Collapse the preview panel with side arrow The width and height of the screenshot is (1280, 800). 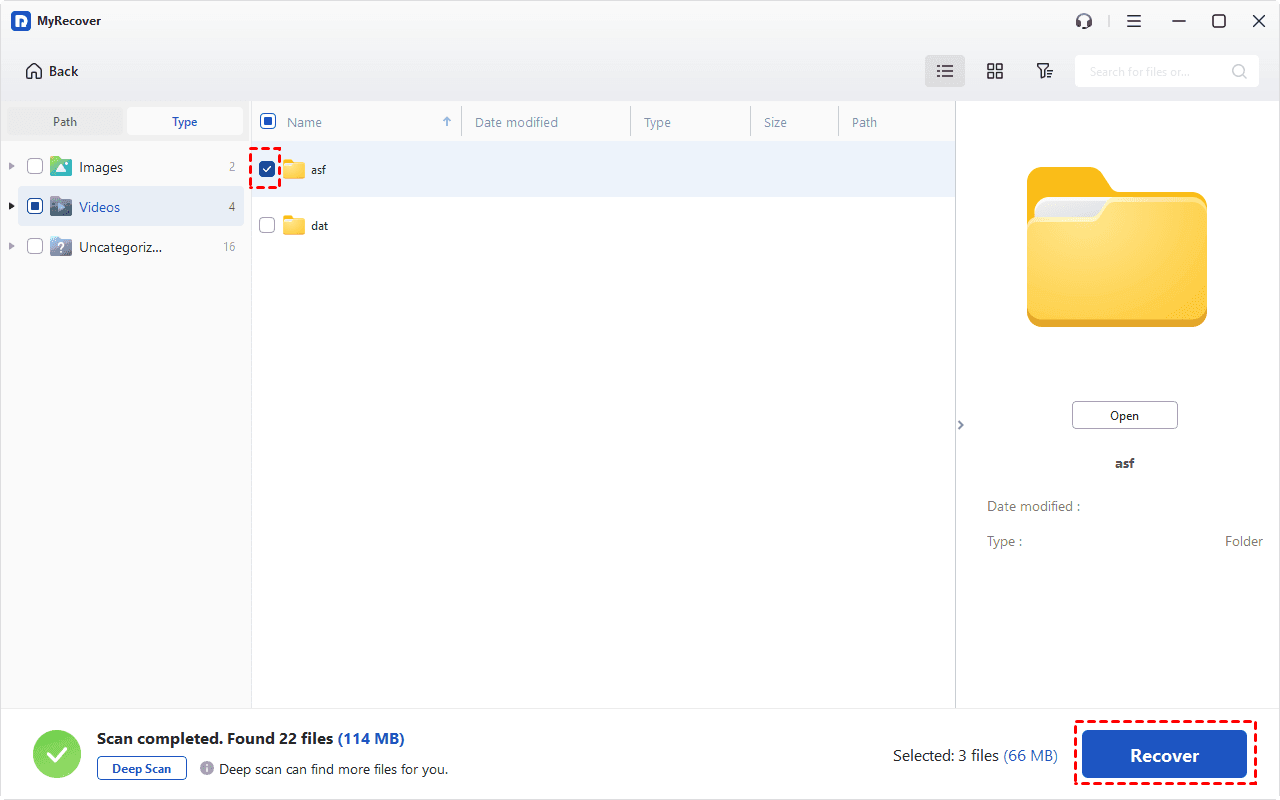[x=961, y=425]
